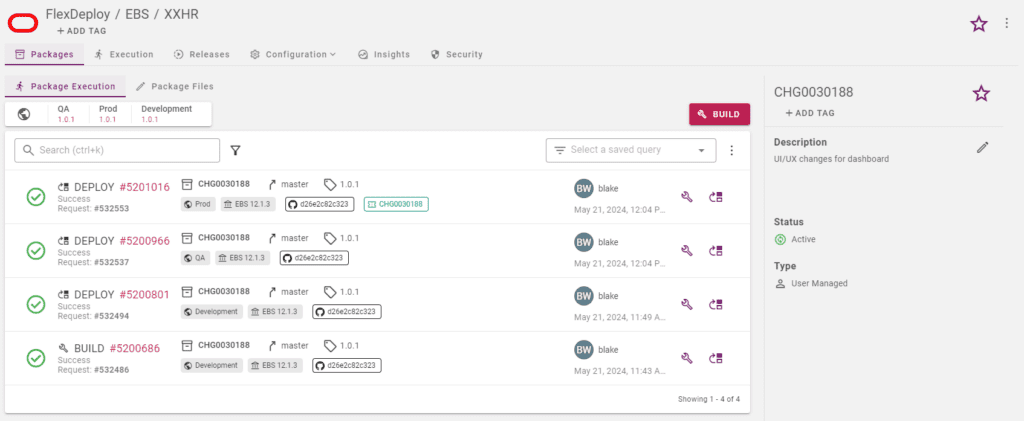Star the CHG0030188 package in side panel

(x=981, y=93)
